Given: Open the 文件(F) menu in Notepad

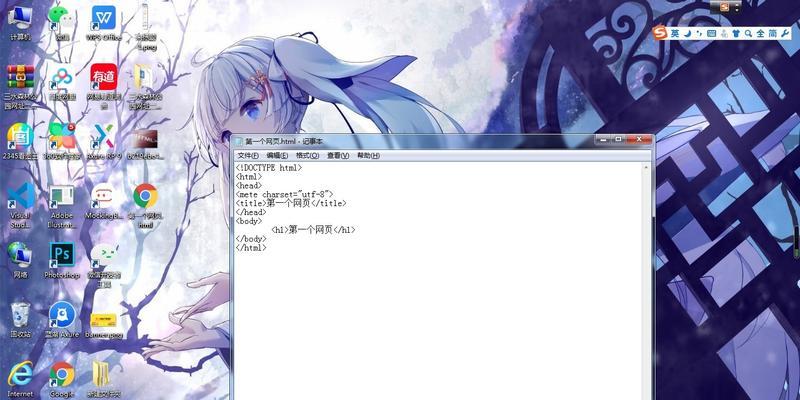Looking at the screenshot, I should (x=248, y=156).
